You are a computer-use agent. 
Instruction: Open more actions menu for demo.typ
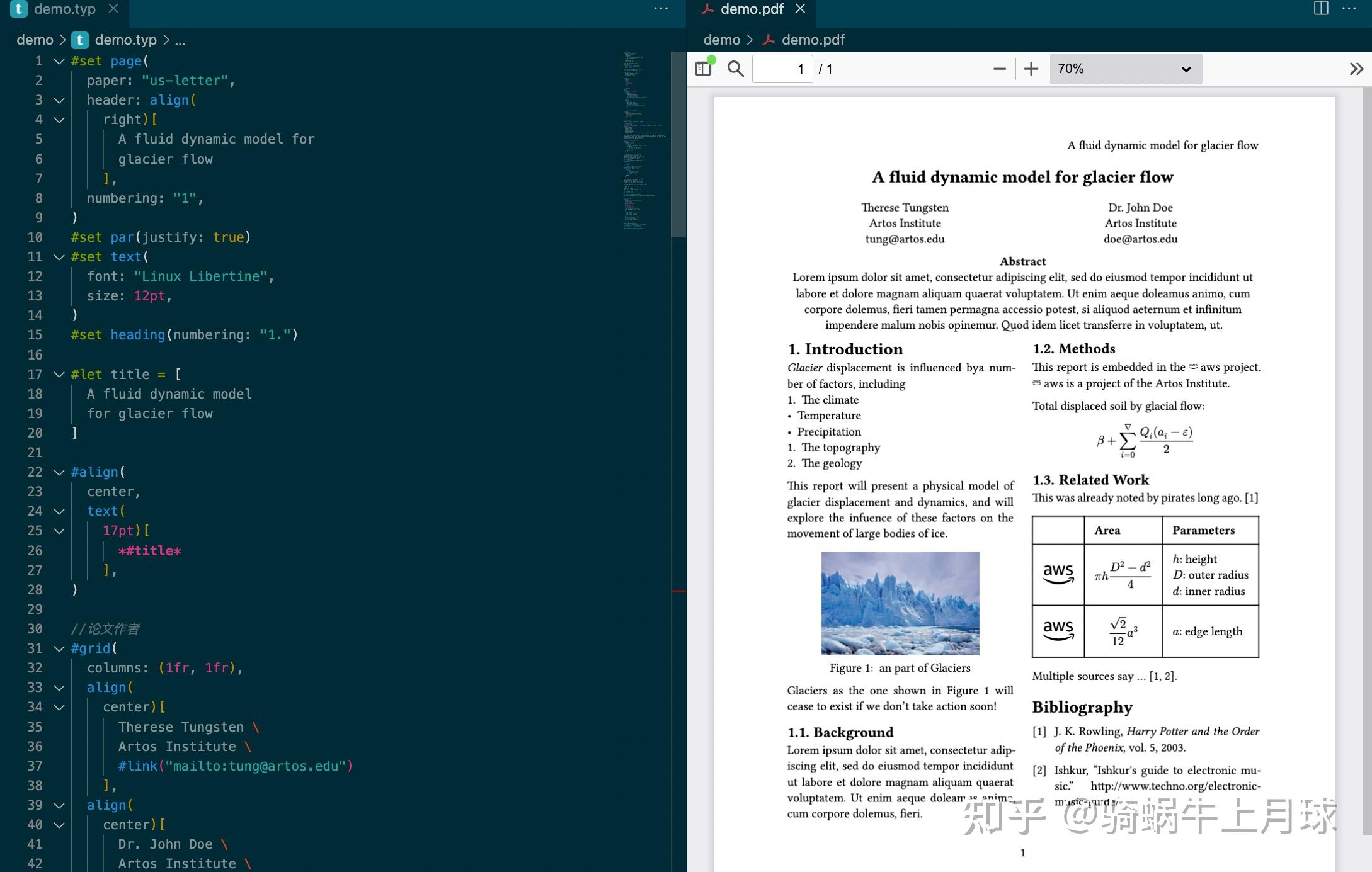coord(661,8)
